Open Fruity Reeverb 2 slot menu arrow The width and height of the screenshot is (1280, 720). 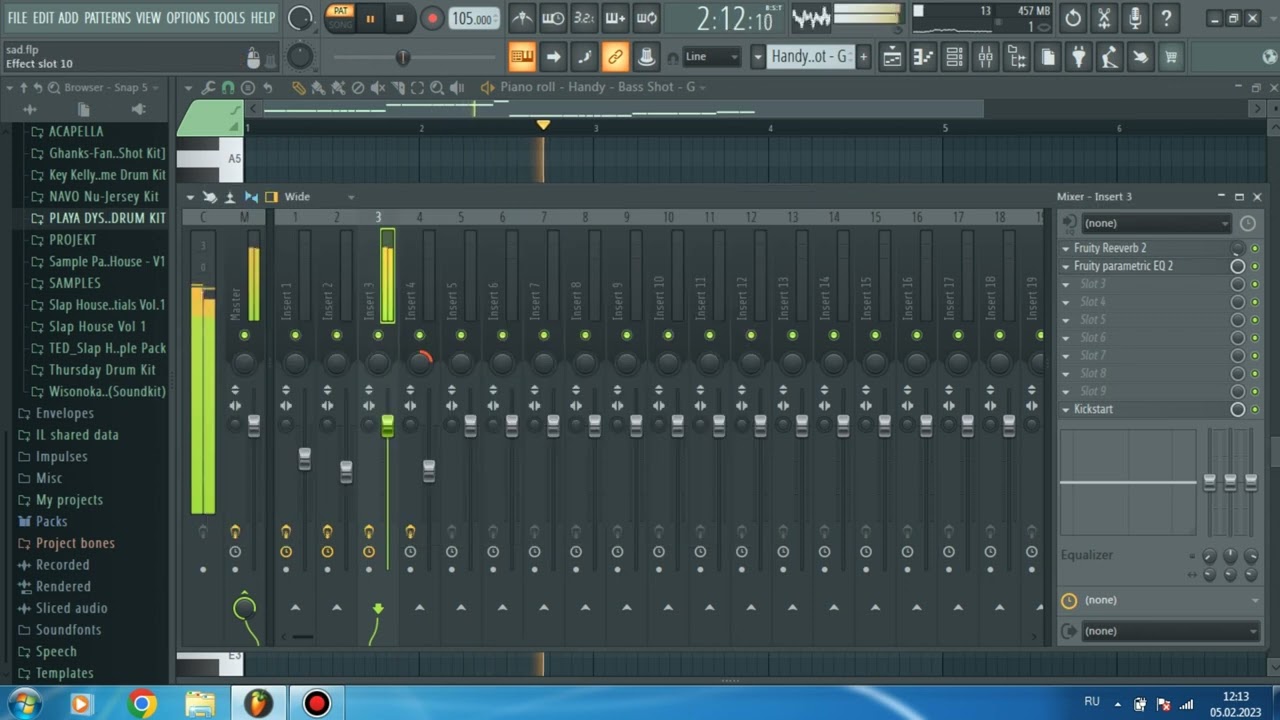tap(1066, 248)
